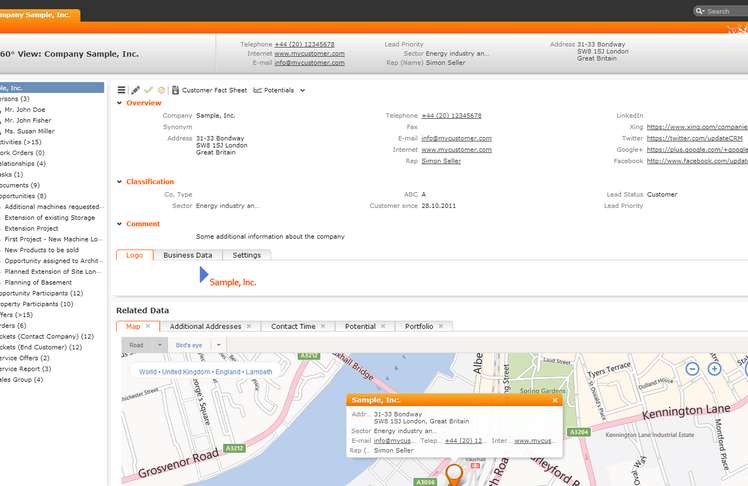This screenshot has width=748, height=486.
Task: Click the green checkmark icon
Action: pyautogui.click(x=148, y=90)
